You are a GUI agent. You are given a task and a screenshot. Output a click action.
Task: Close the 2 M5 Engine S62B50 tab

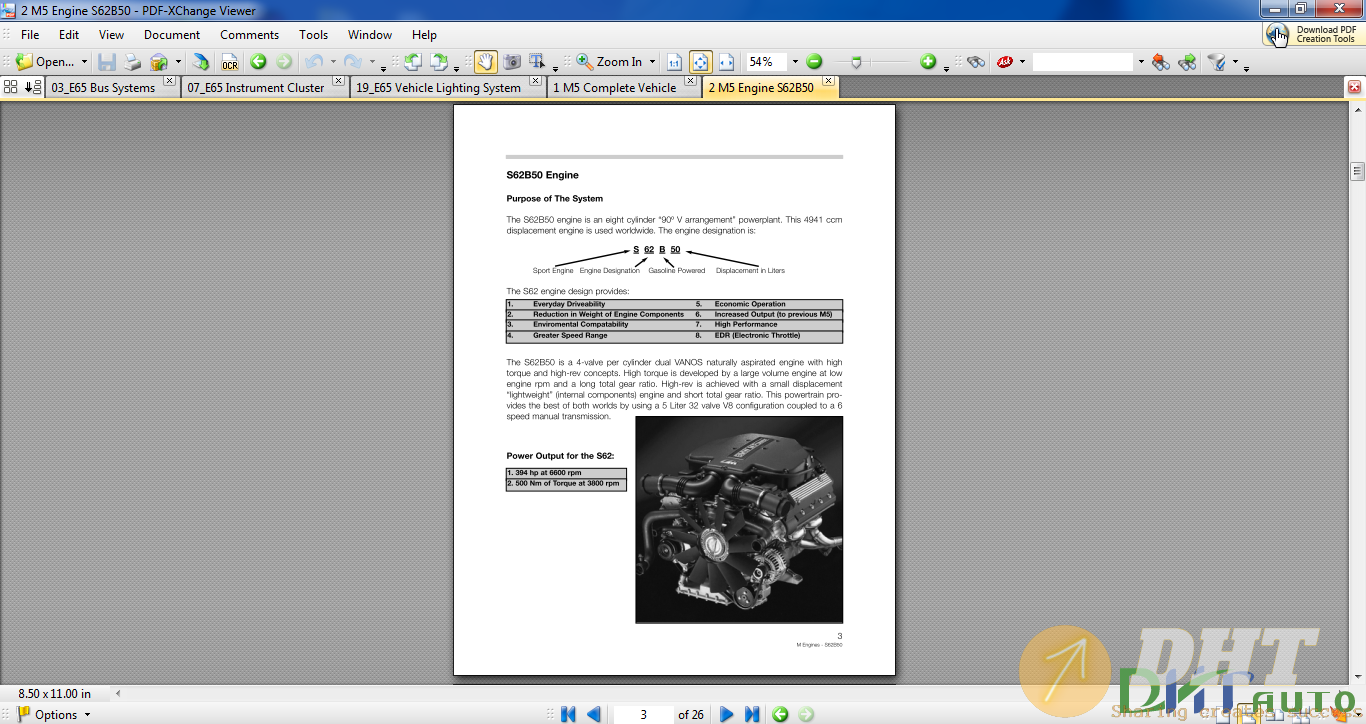pos(830,81)
